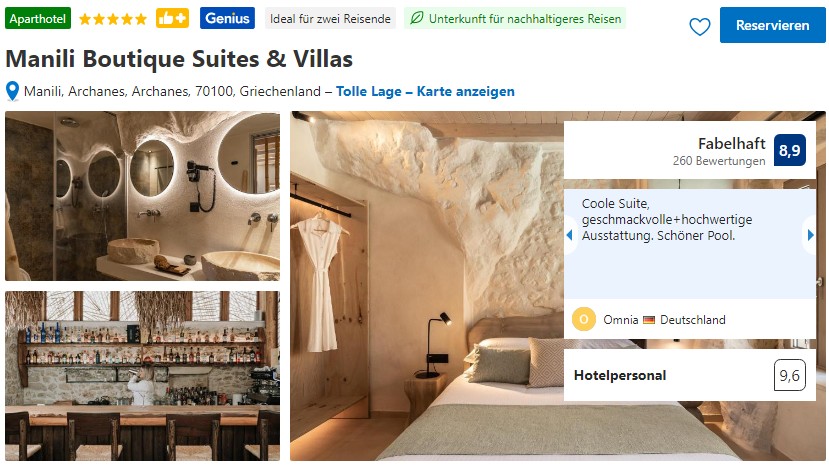This screenshot has height=465, width=829.
Task: Show the previous review with left arrow
Action: pos(569,235)
